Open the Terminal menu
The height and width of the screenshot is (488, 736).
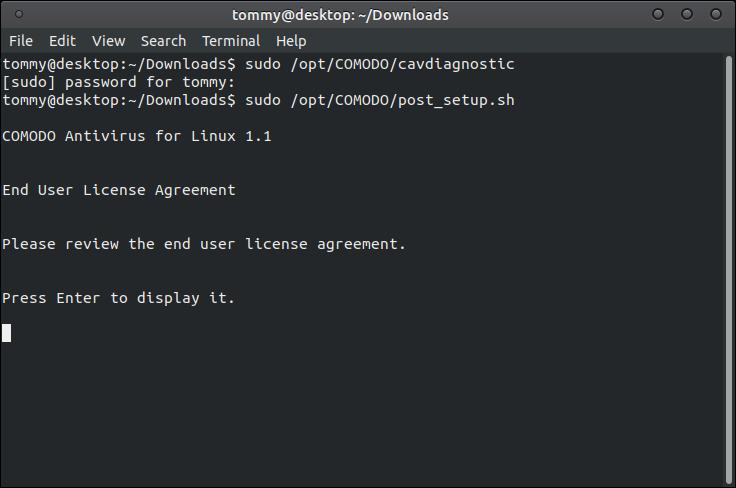[231, 41]
